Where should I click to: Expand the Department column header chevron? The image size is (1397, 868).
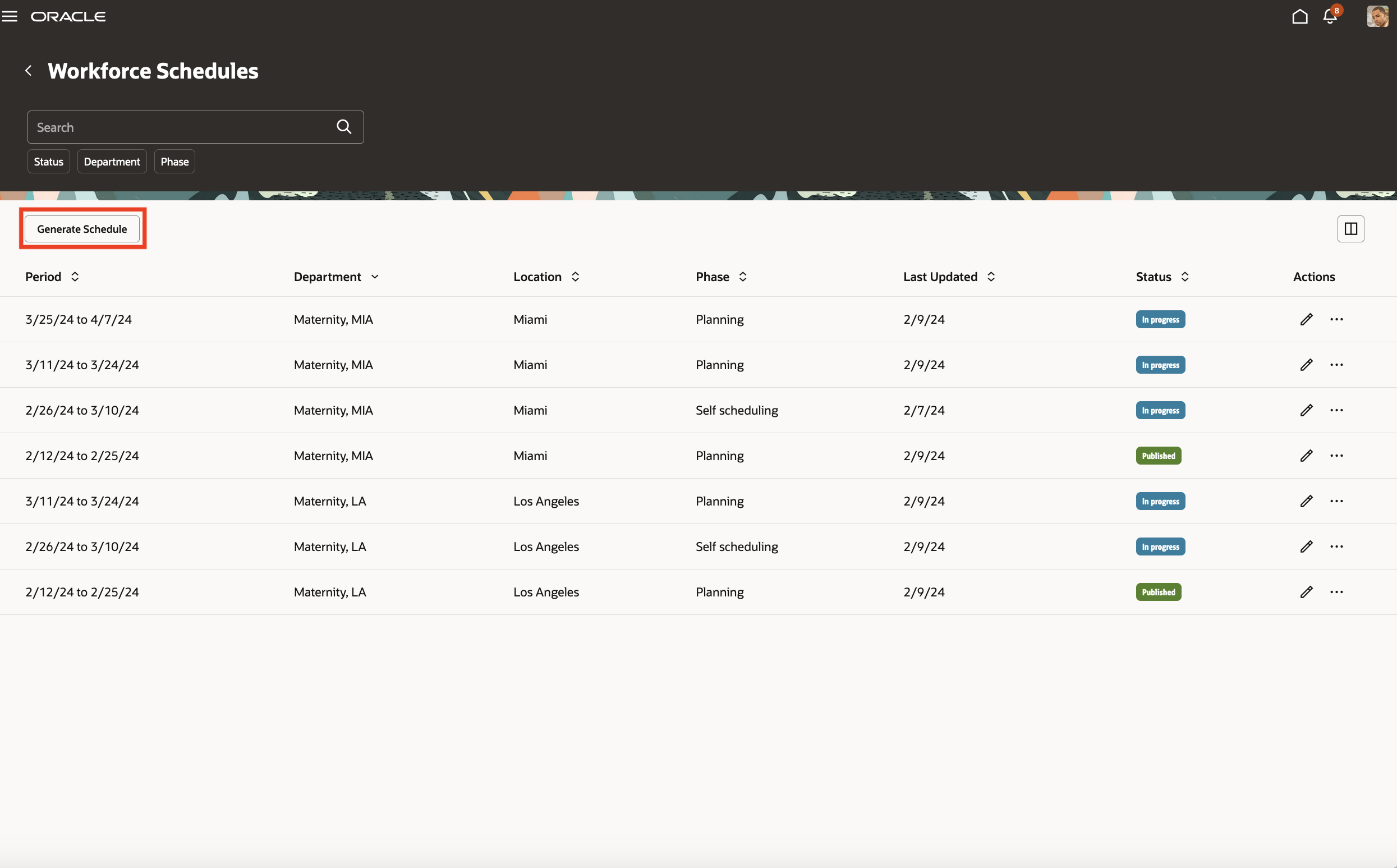click(x=375, y=277)
